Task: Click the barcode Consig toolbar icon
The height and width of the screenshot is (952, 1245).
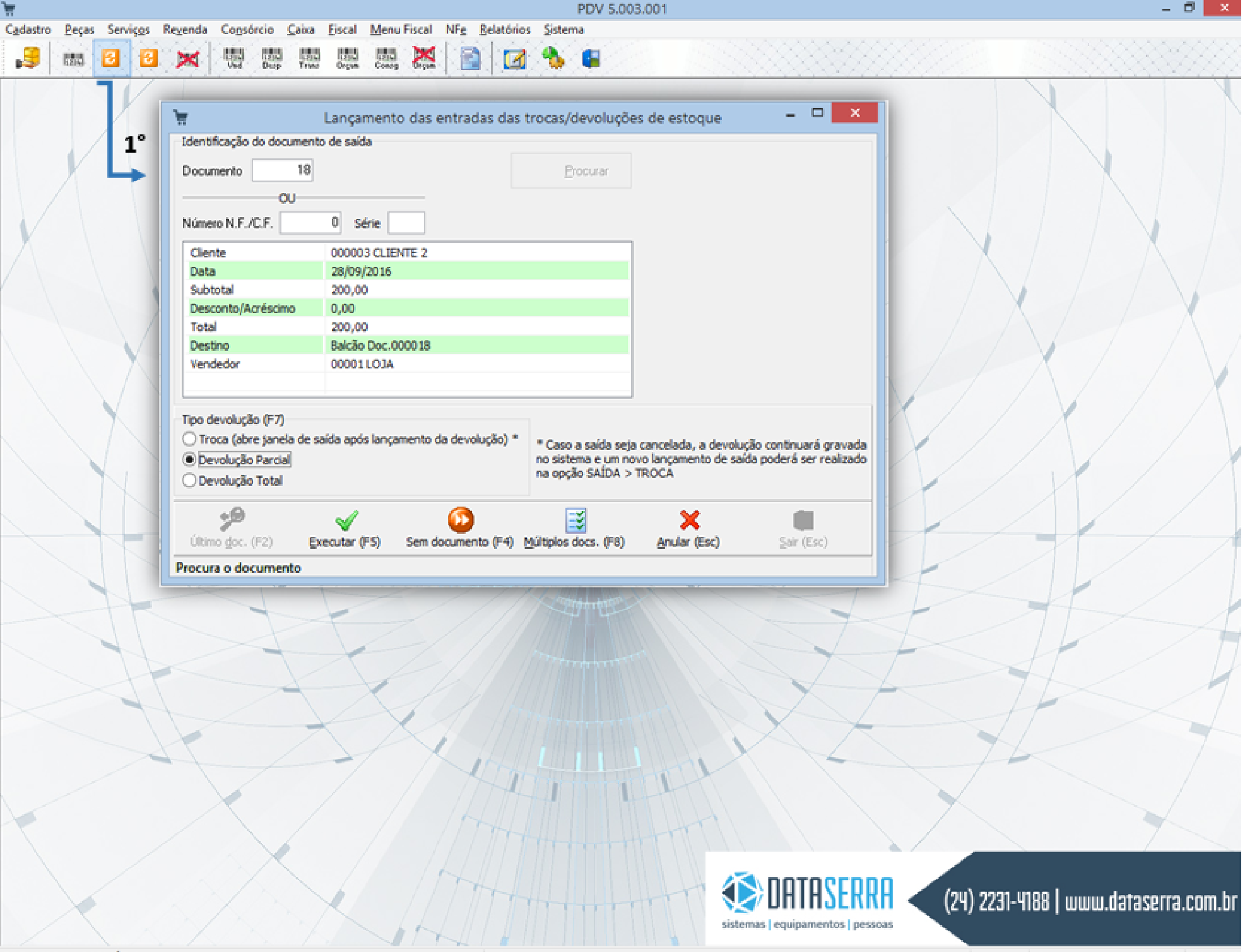Action: pyautogui.click(x=386, y=59)
